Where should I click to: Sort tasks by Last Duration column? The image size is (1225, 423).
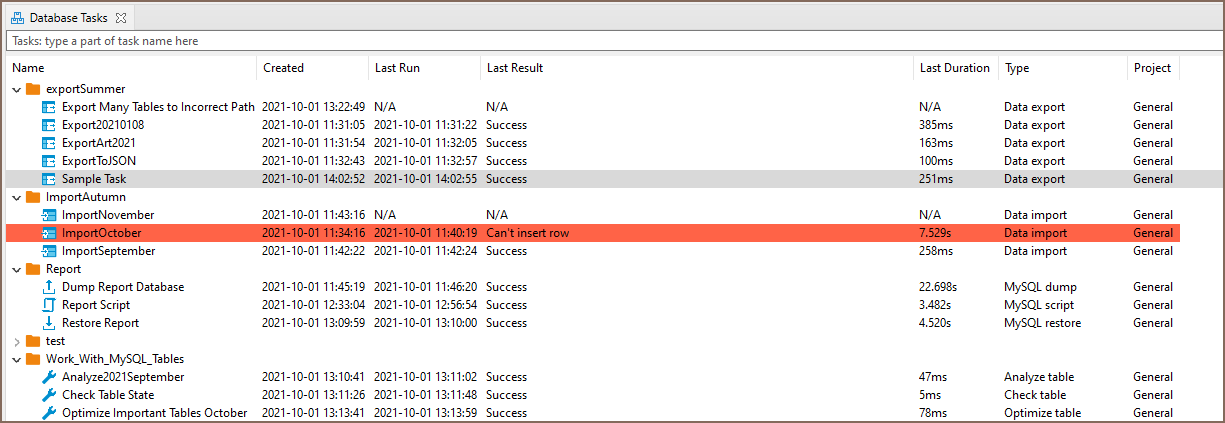(x=954, y=68)
